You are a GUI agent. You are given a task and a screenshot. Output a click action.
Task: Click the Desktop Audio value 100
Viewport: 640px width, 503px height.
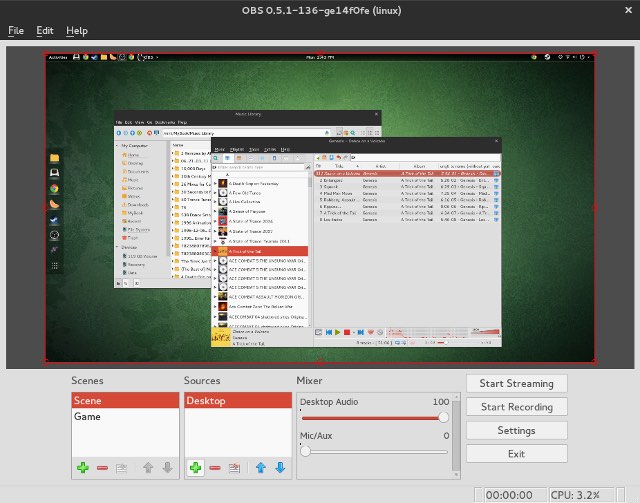(441, 402)
